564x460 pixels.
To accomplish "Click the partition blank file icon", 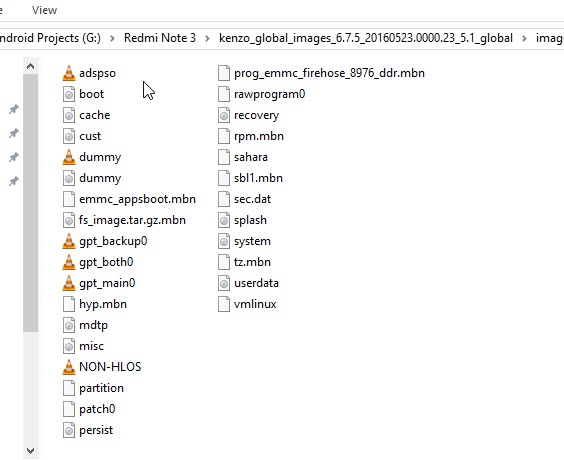I will click(69, 388).
